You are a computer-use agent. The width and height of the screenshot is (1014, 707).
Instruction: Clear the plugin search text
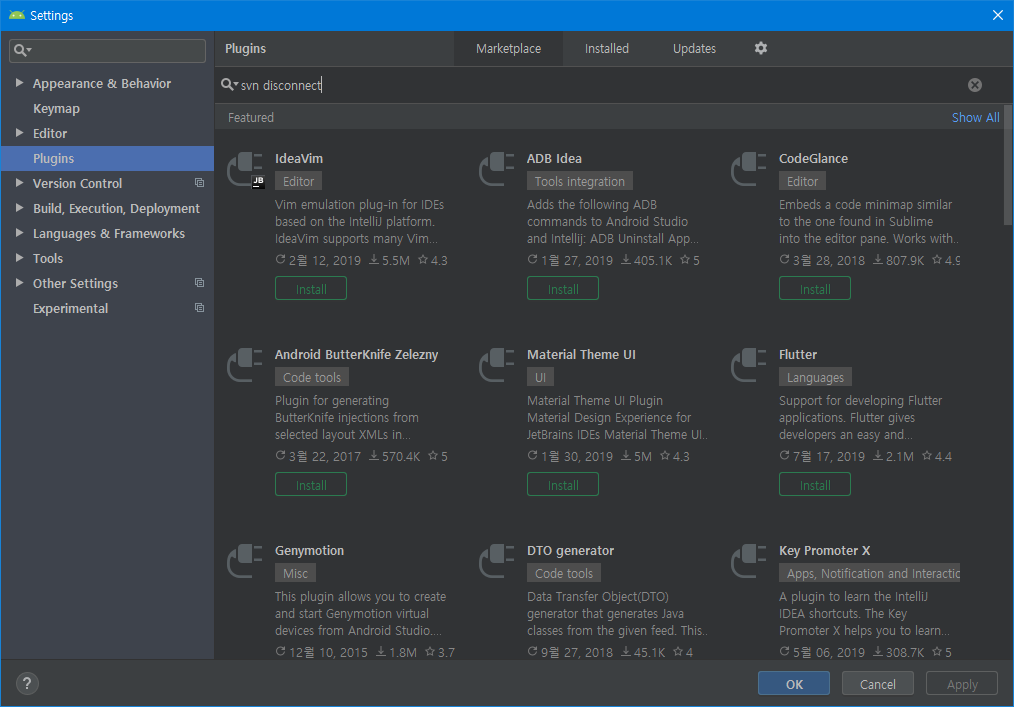(x=975, y=85)
